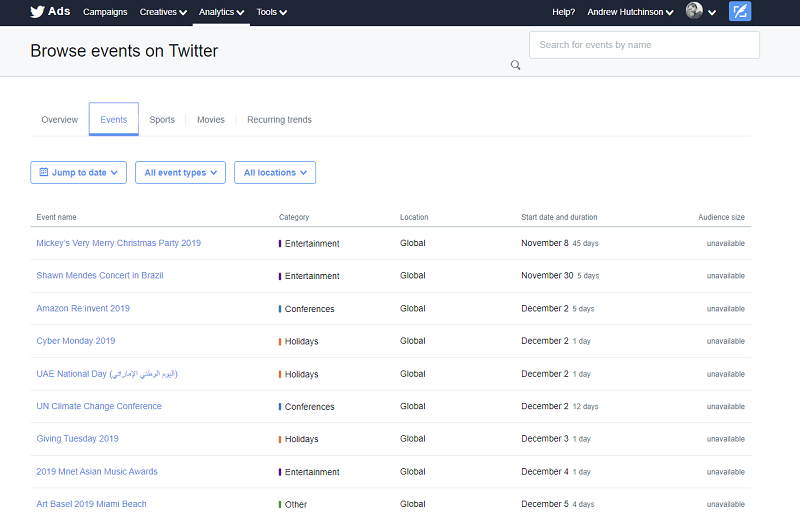
Task: Switch to the Overview tab
Action: pyautogui.click(x=60, y=119)
